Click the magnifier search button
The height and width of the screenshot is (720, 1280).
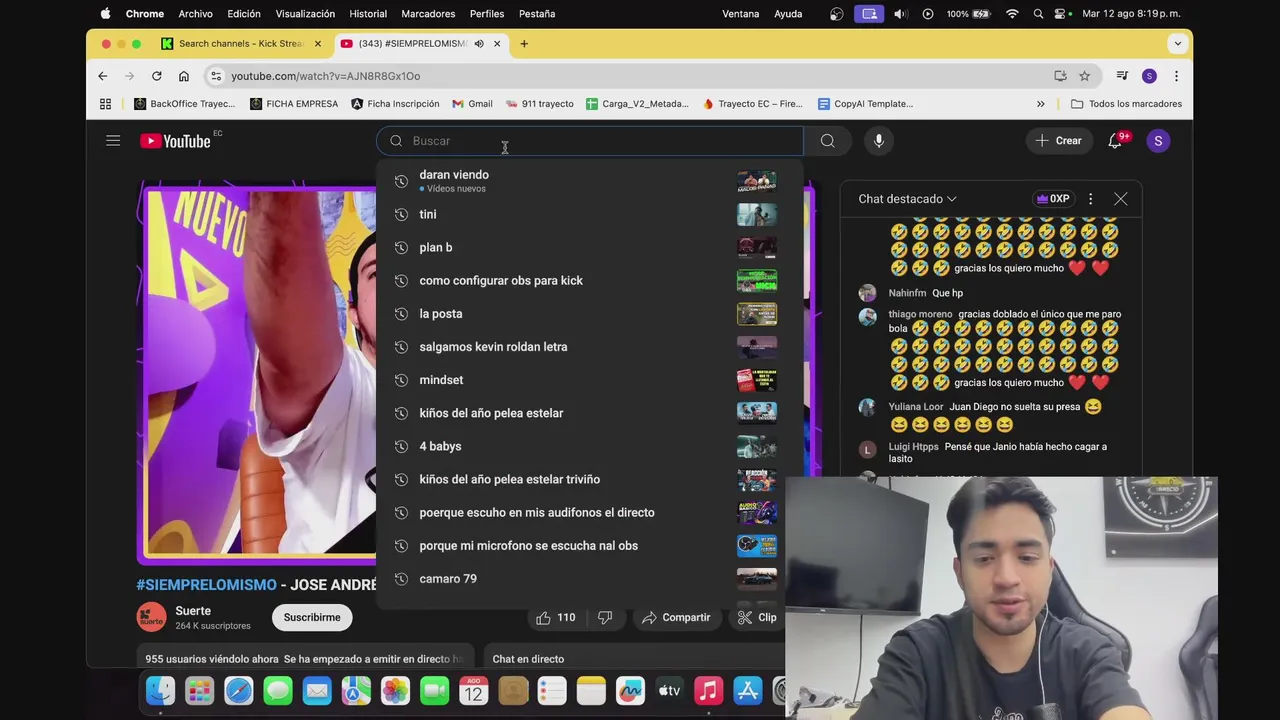(x=828, y=141)
